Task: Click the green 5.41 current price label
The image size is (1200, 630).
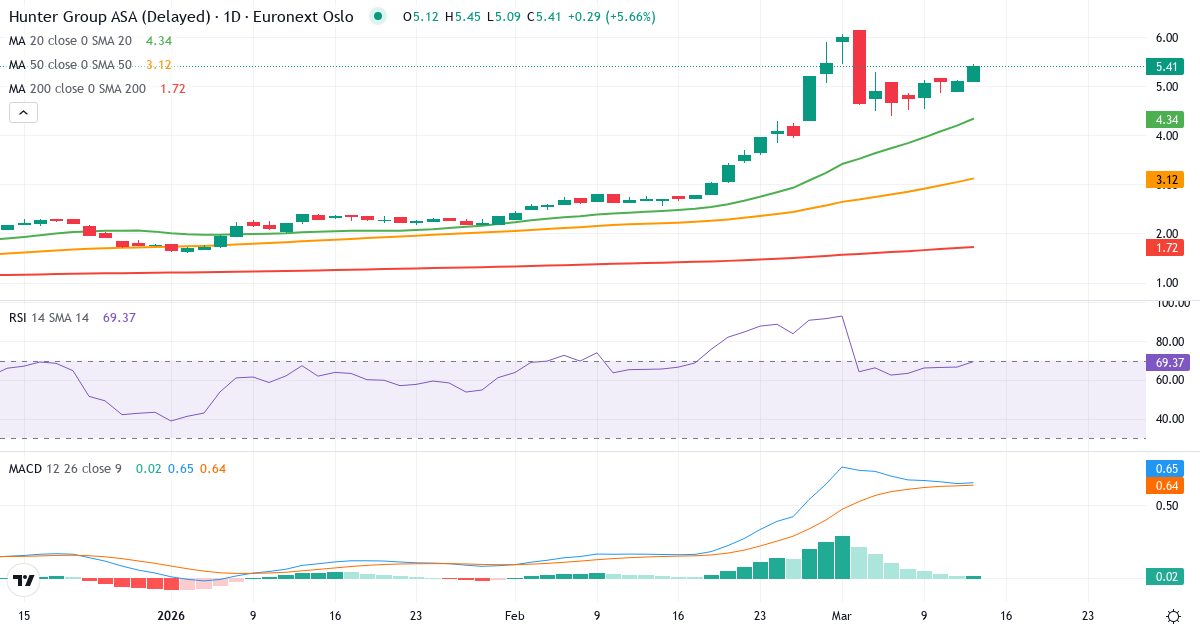Action: (1166, 67)
